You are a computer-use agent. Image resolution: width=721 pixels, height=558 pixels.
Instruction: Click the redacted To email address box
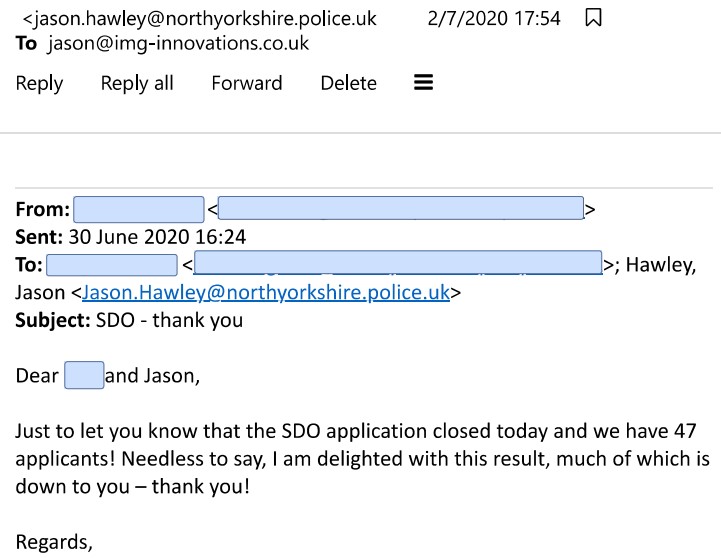click(398, 264)
